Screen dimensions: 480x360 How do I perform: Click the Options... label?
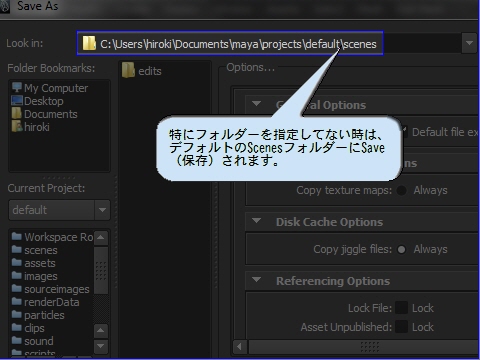[250, 68]
